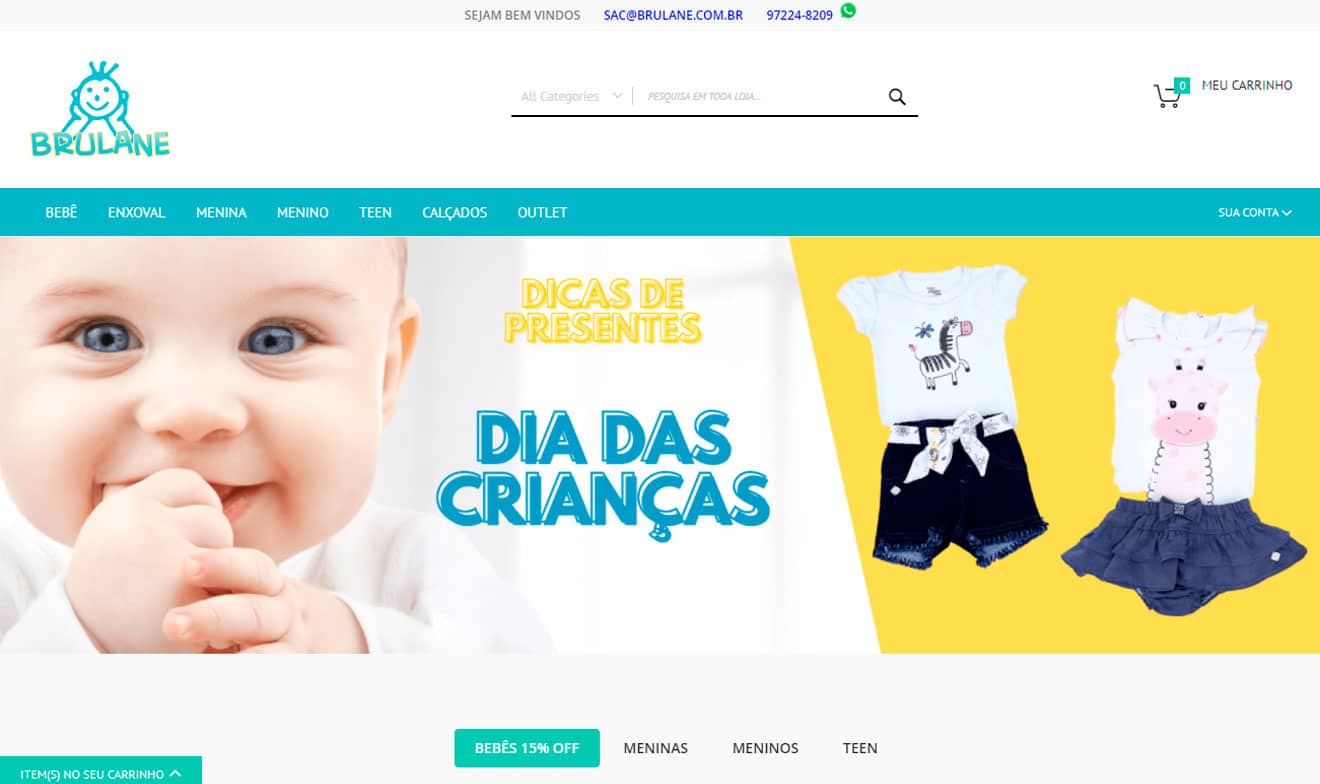Click the sac@brulane.com.br email link
The width and height of the screenshot is (1320, 784).
[673, 15]
